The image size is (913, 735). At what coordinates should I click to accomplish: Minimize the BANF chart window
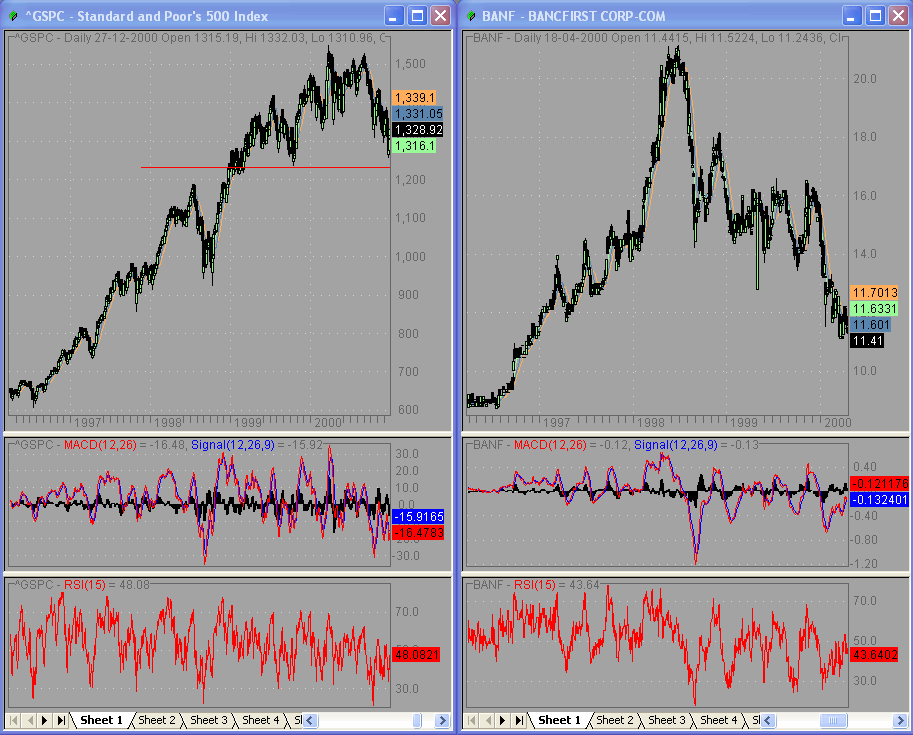pyautogui.click(x=852, y=16)
